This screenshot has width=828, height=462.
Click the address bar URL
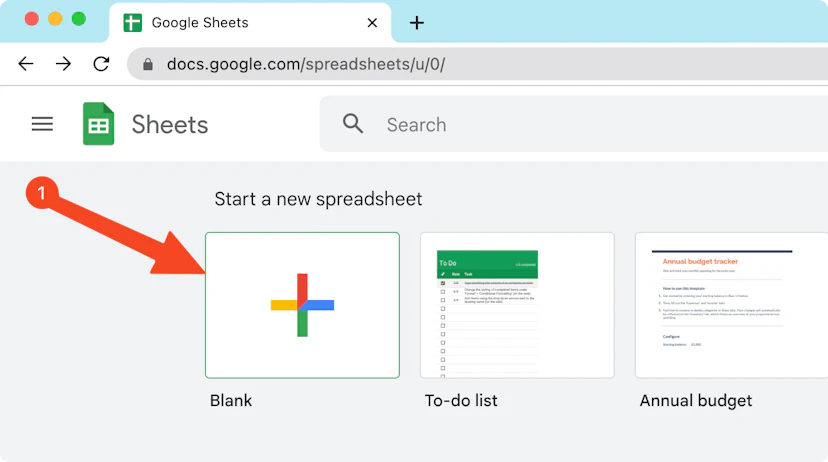point(306,64)
